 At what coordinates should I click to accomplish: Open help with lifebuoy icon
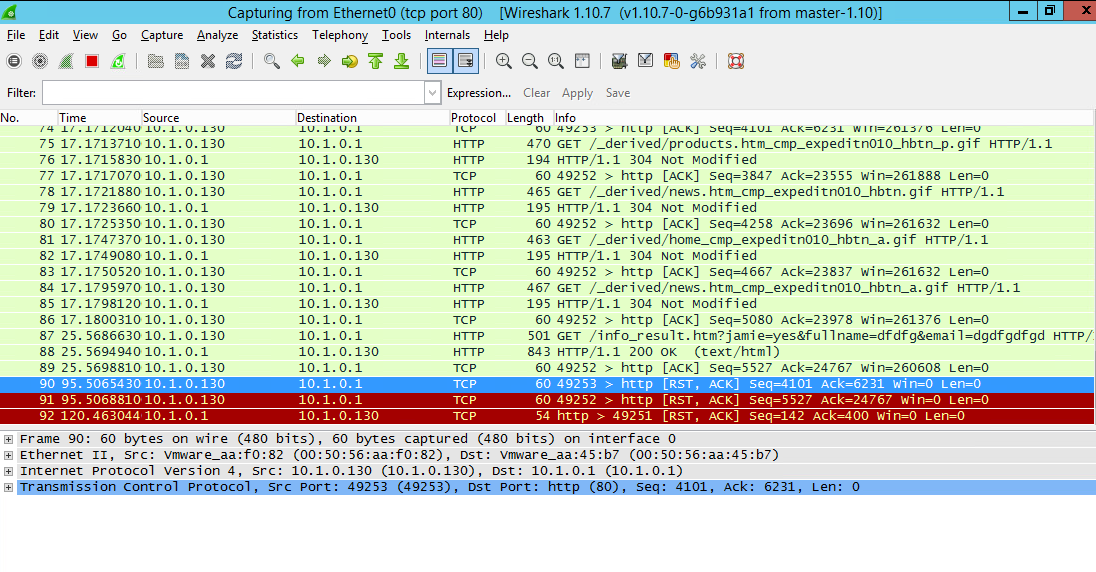point(735,62)
